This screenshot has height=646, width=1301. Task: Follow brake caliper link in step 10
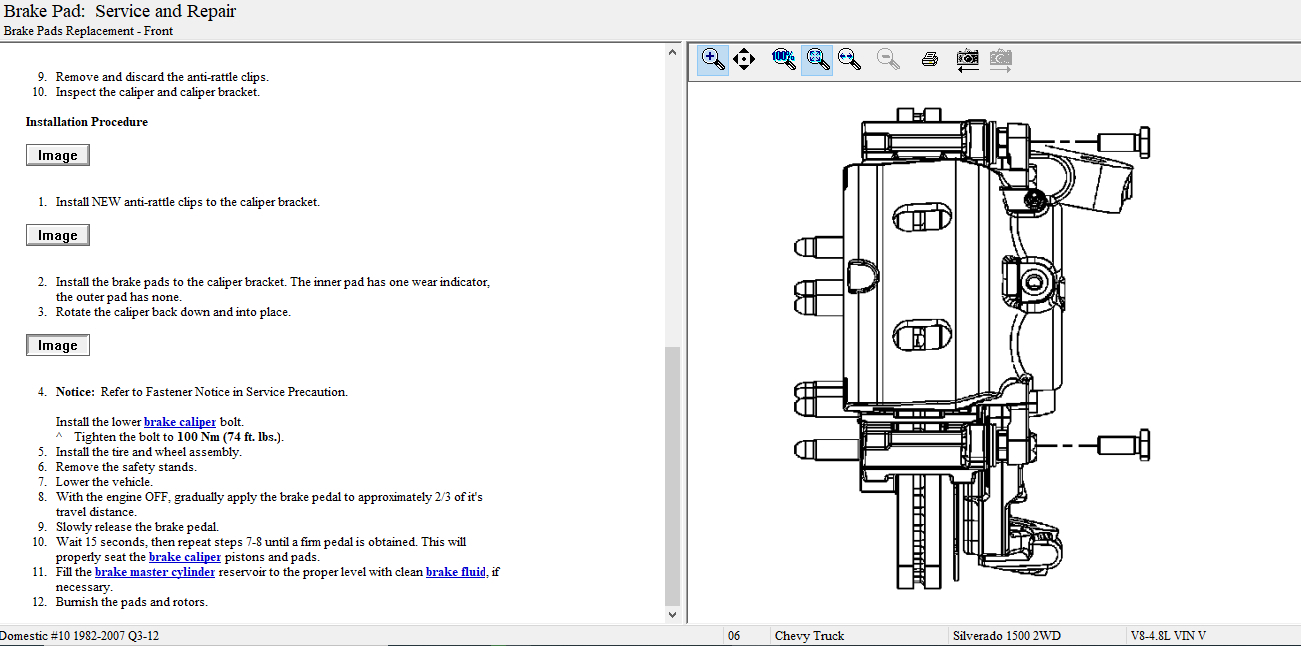point(185,557)
